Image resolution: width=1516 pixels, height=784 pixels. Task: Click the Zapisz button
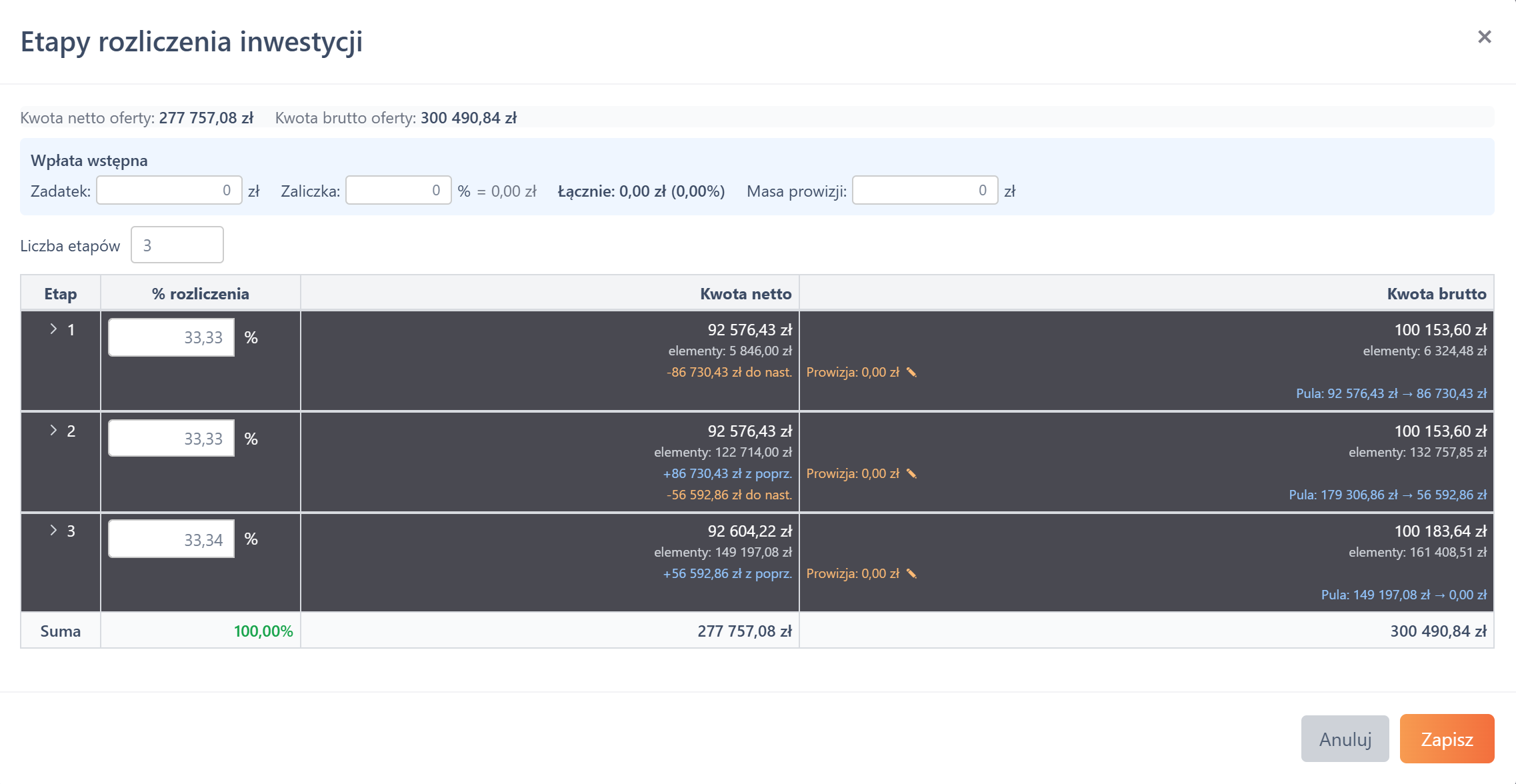coord(1446,739)
